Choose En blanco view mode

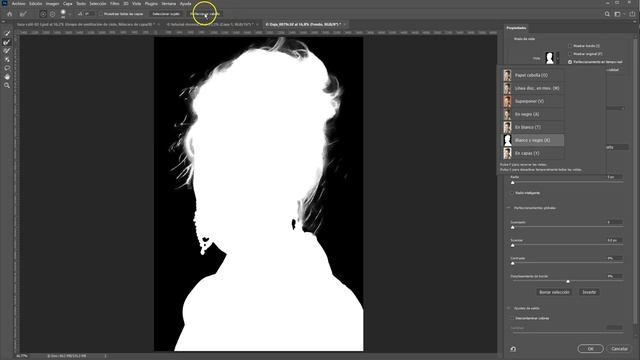tap(533, 127)
